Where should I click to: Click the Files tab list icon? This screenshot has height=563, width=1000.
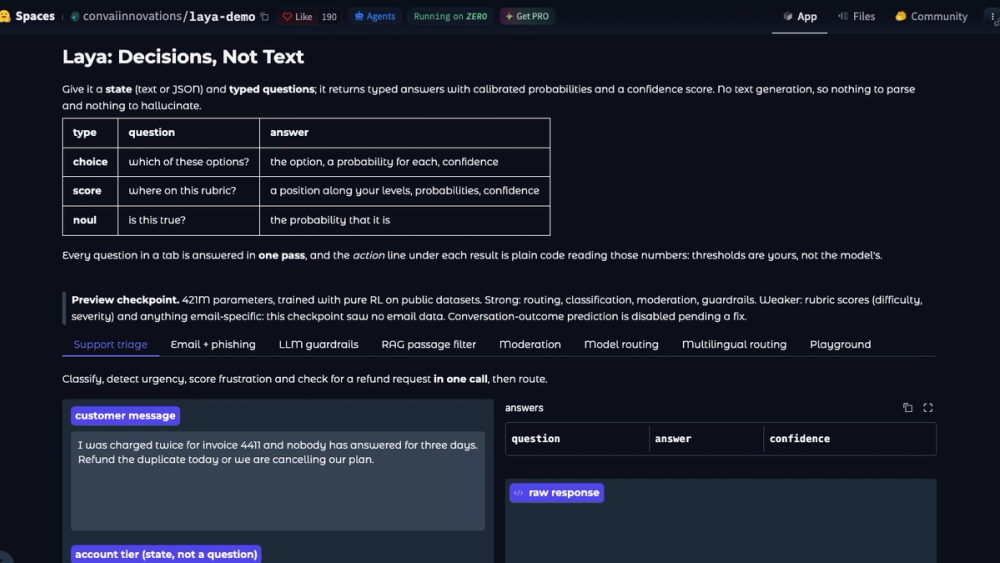coord(843,17)
